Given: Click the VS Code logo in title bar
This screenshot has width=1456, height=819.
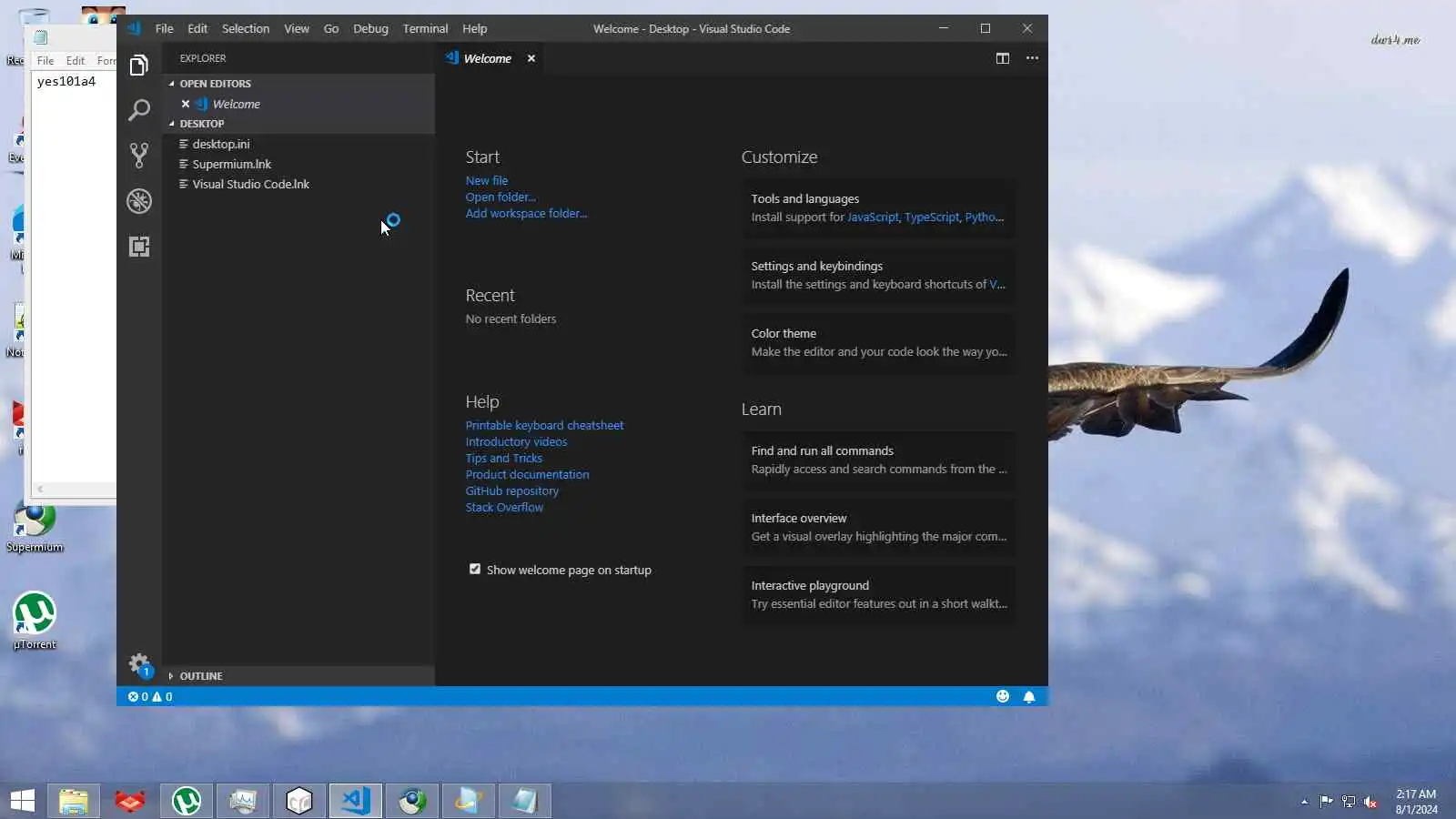Looking at the screenshot, I should [134, 28].
